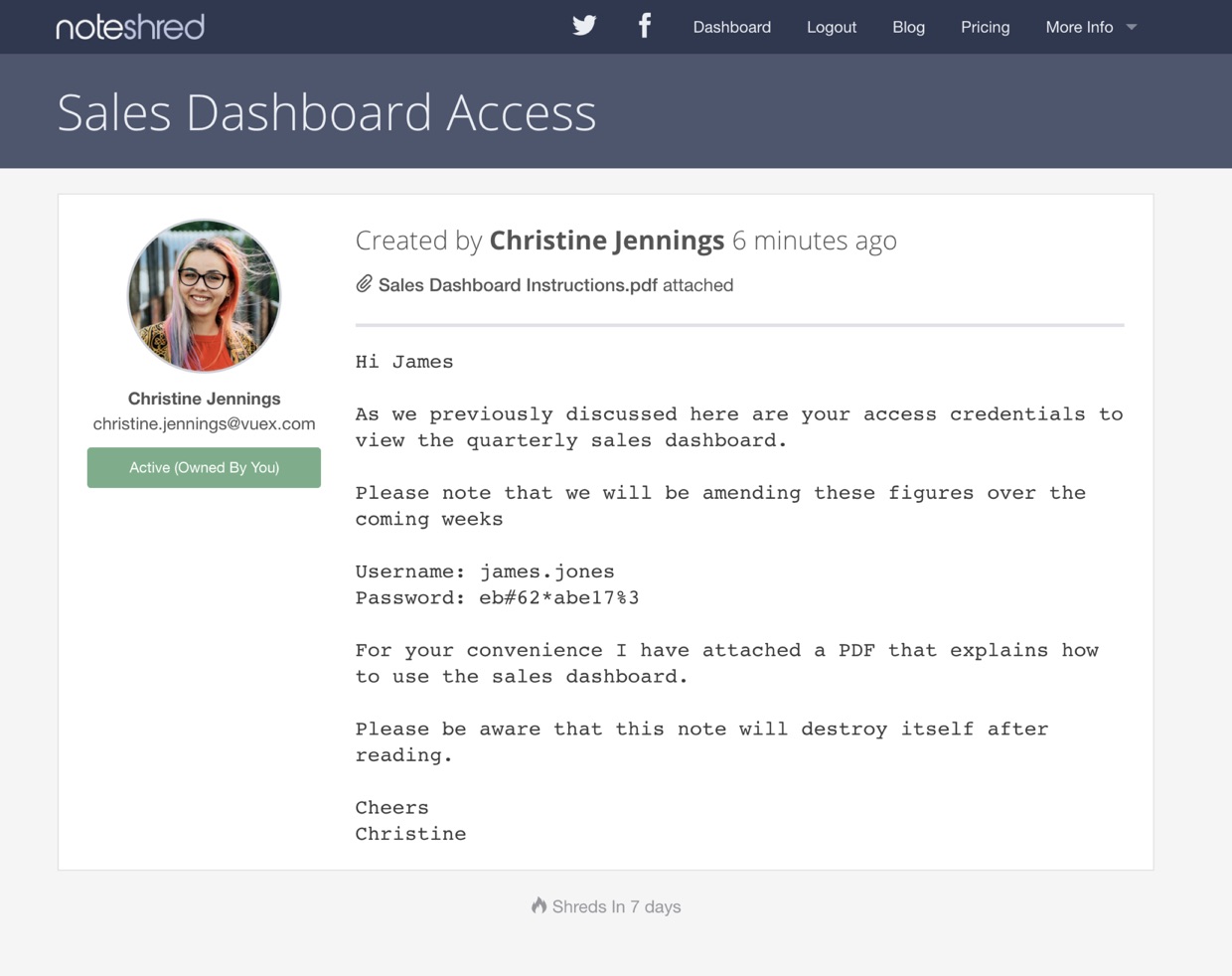Click the Christine Jennings name under the avatar
The width and height of the screenshot is (1232, 976).
pos(204,399)
